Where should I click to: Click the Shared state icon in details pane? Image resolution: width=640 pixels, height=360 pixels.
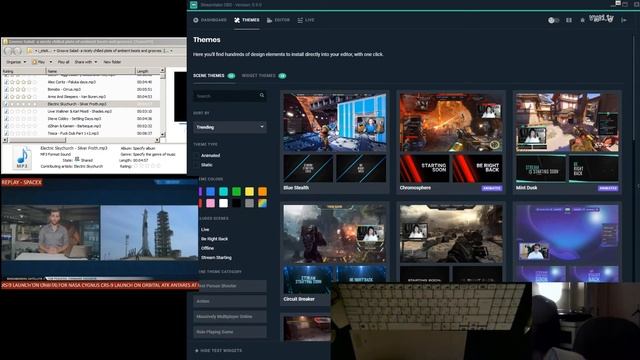pyautogui.click(x=77, y=160)
